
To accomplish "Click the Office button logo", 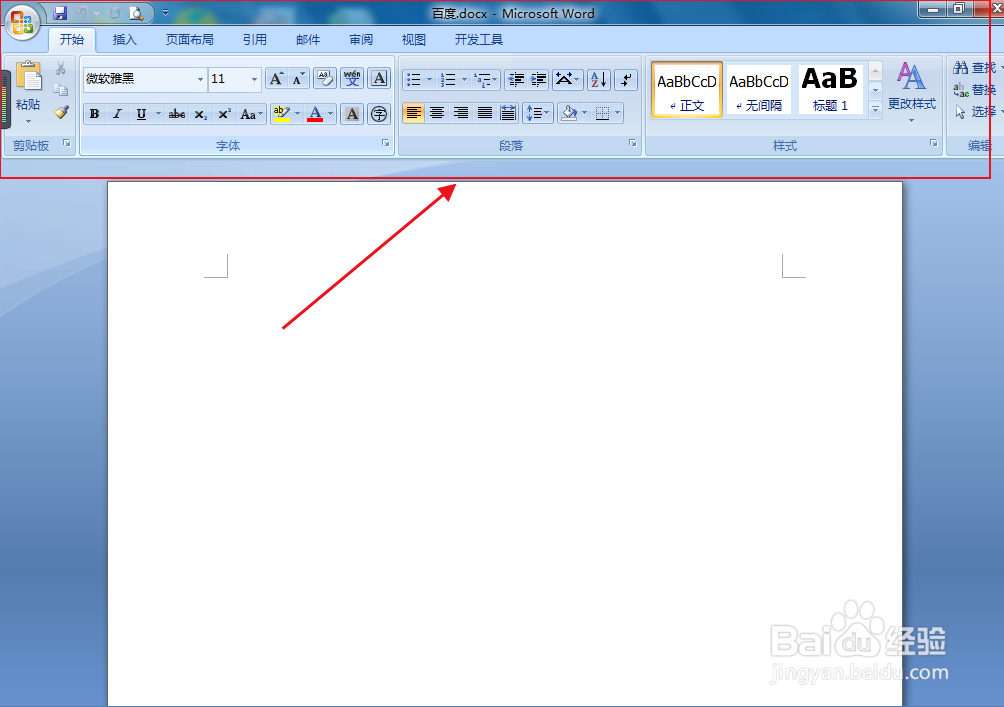I will click(22, 22).
